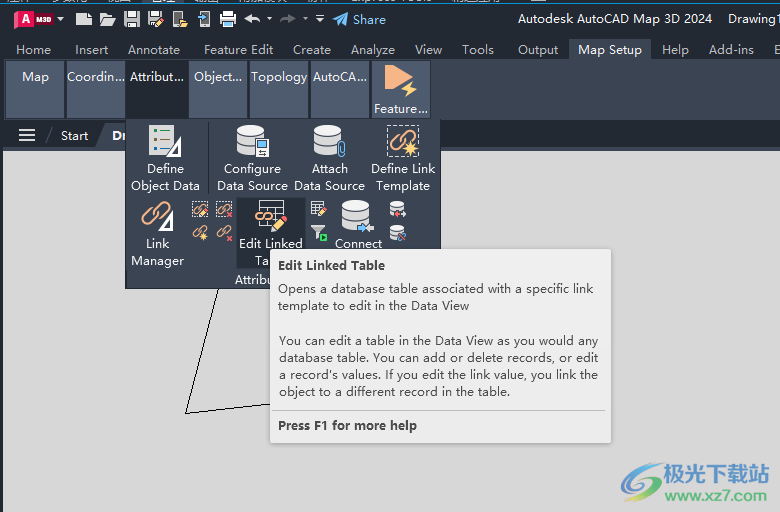Open the AutoCAD M3D application menu
The width and height of the screenshot is (780, 512).
click(x=33, y=19)
